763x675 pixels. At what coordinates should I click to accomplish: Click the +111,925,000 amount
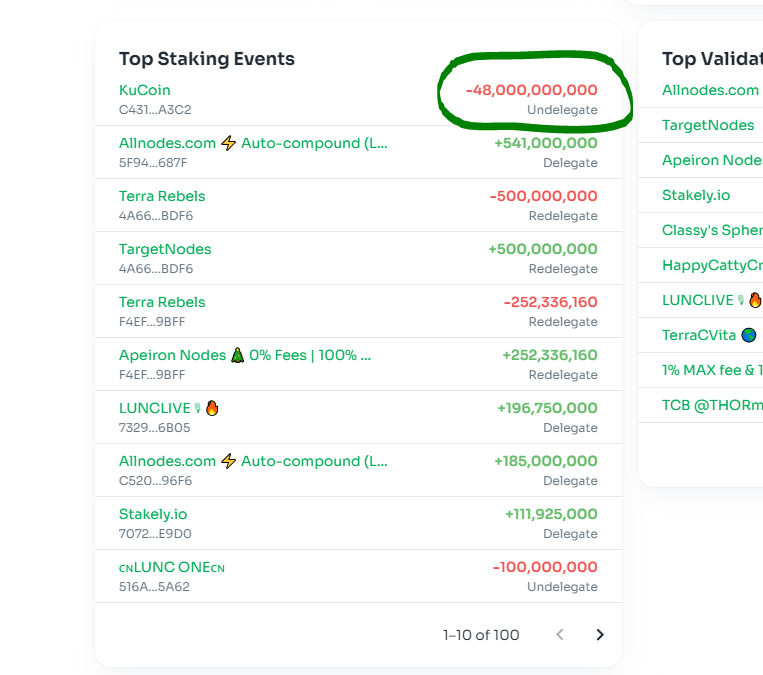pyautogui.click(x=551, y=514)
